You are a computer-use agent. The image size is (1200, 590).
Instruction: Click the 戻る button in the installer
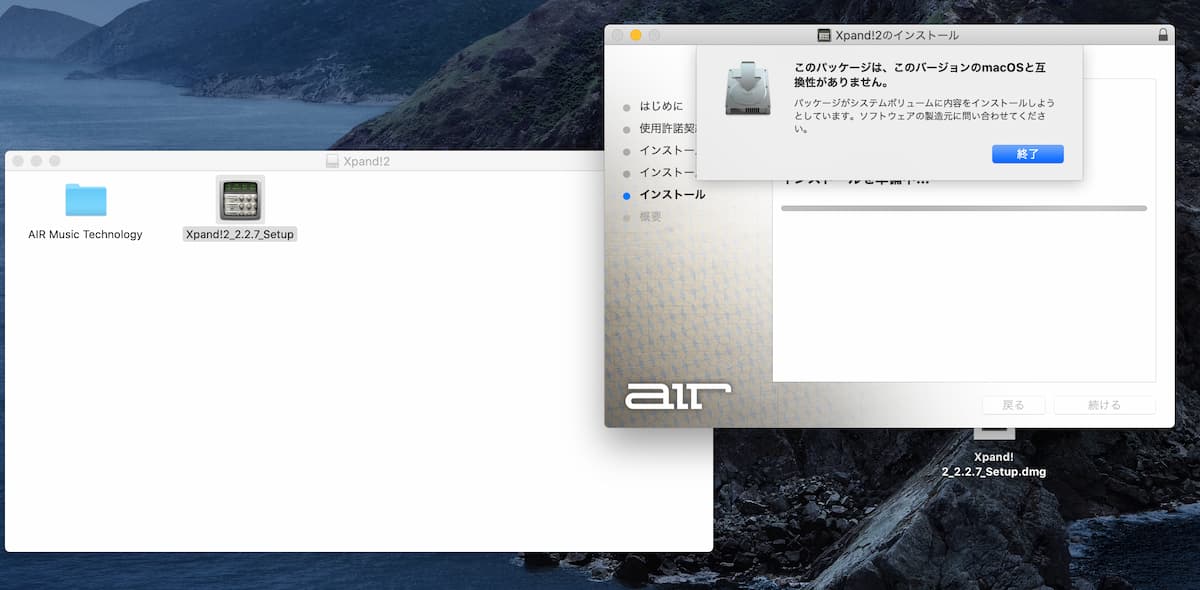point(1013,405)
